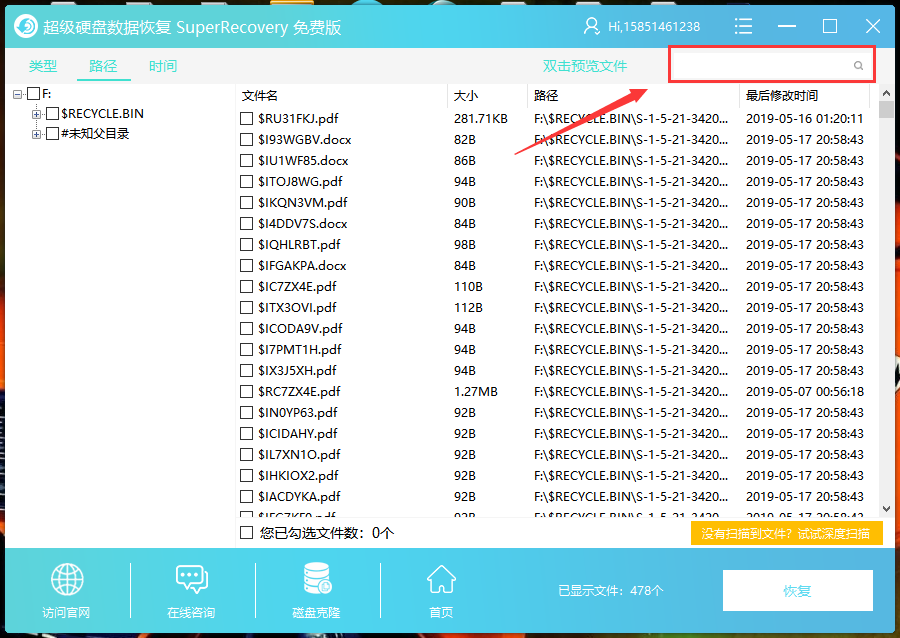Screen dimensions: 900x638
Task: Open the user account icon
Action: click(x=591, y=26)
